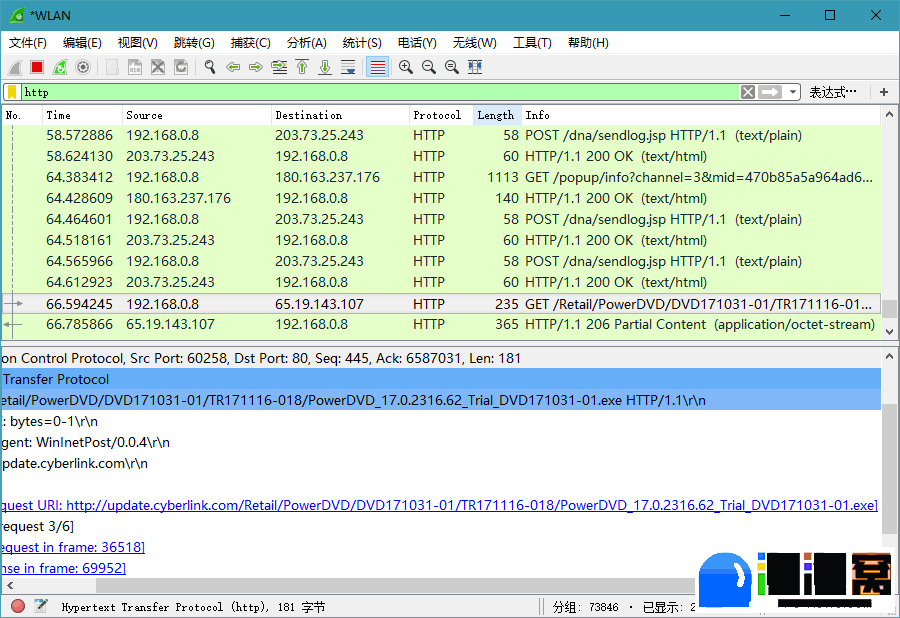900x618 pixels.
Task: Toggle auto scroll during live capture
Action: (348, 67)
